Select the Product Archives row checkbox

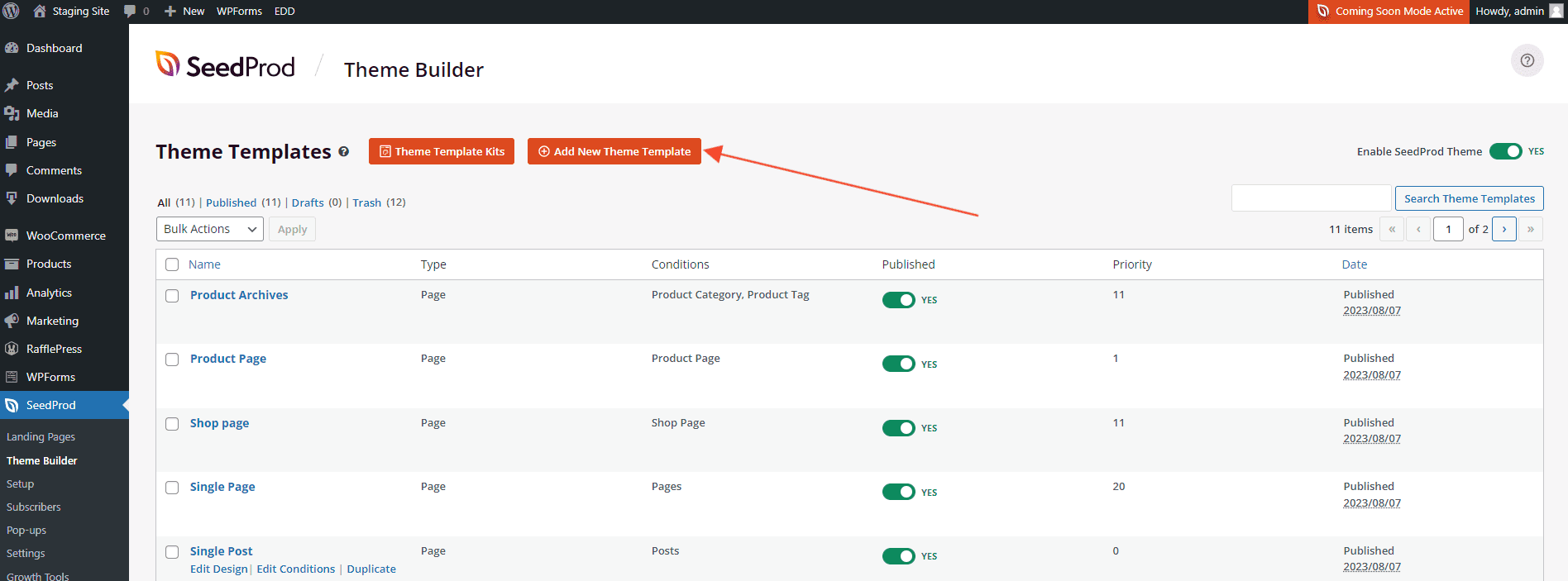point(172,296)
